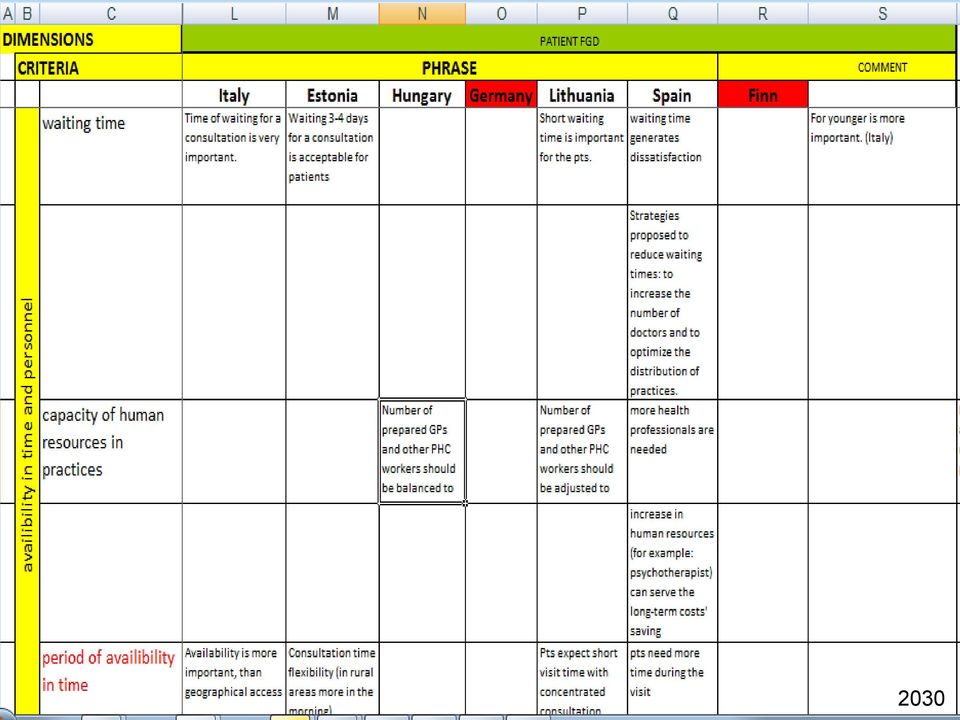
Task: Click the DIMENSIONS header cell
Action: (91, 39)
